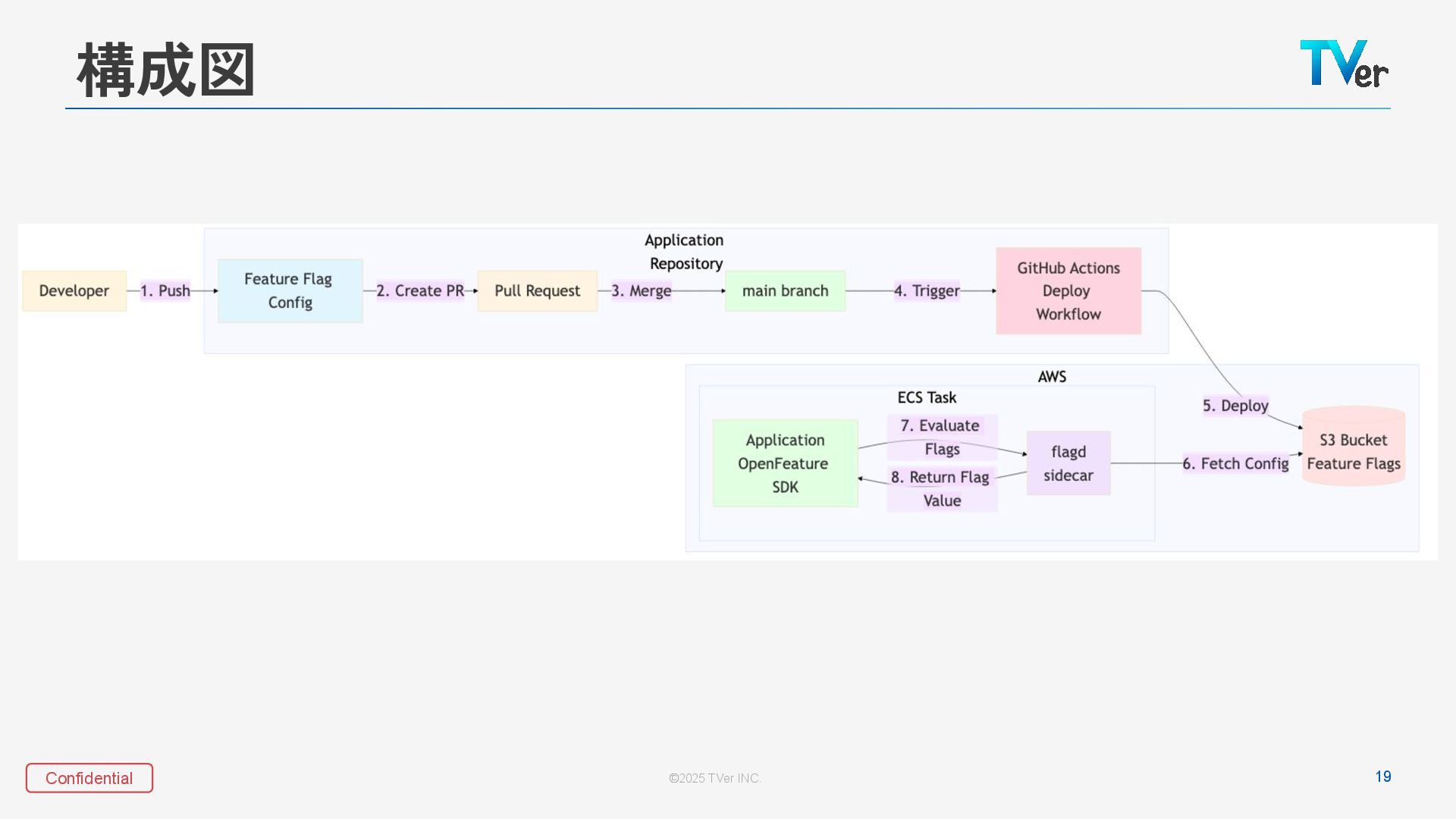Click the '5. Deploy' label
This screenshot has width=1456, height=819.
(x=1235, y=406)
